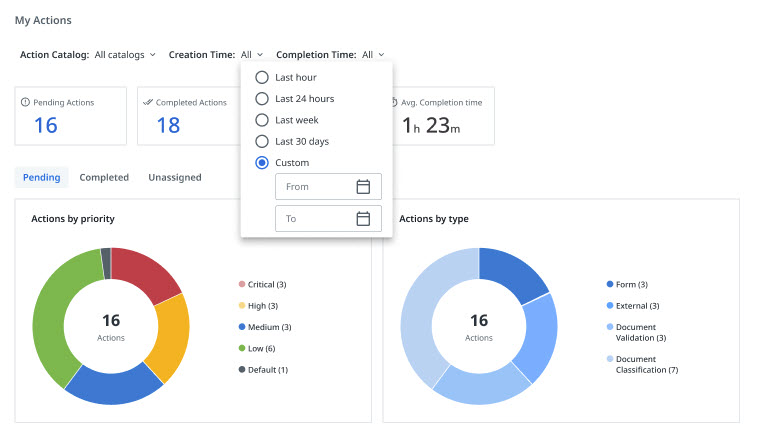The width and height of the screenshot is (780, 447).
Task: Click the Critical legend color dot
Action: tap(241, 285)
